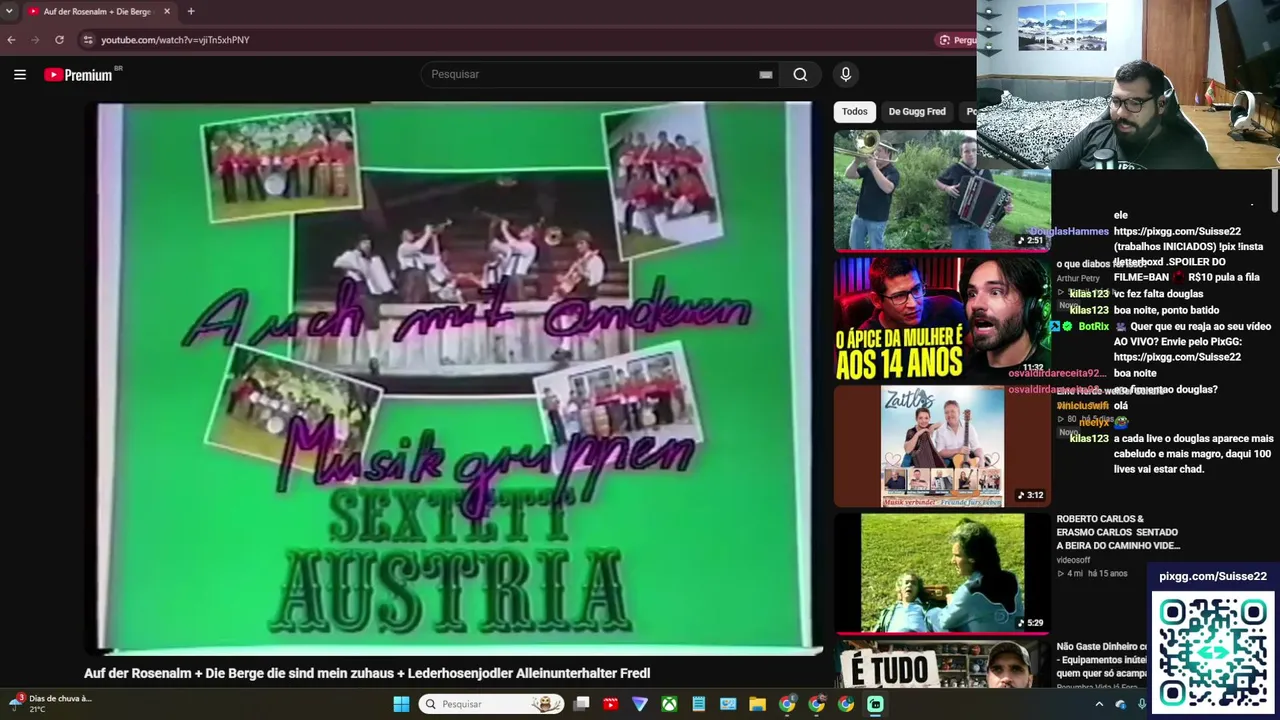Open the File Explorer folder in taskbar

tap(757, 704)
